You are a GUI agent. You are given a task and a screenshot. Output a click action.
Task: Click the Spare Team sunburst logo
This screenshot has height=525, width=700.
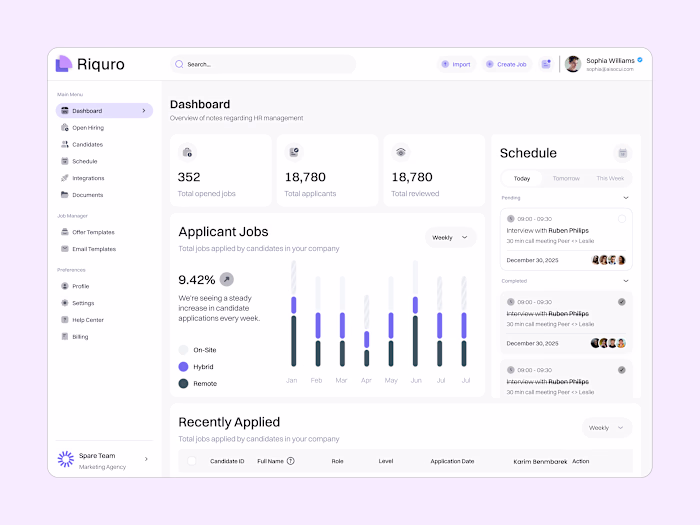click(66, 459)
